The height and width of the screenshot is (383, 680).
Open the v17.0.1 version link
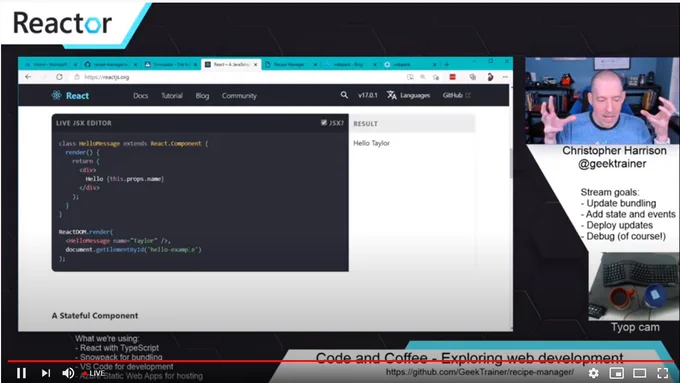368,95
